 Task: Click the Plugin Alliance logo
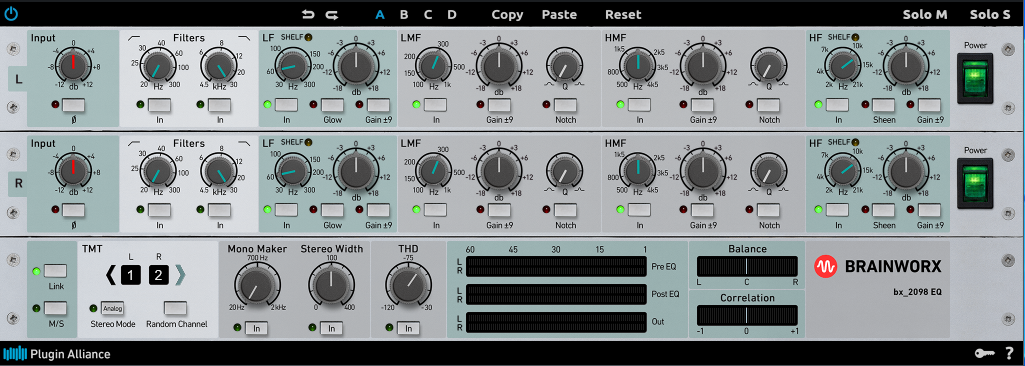[56, 354]
